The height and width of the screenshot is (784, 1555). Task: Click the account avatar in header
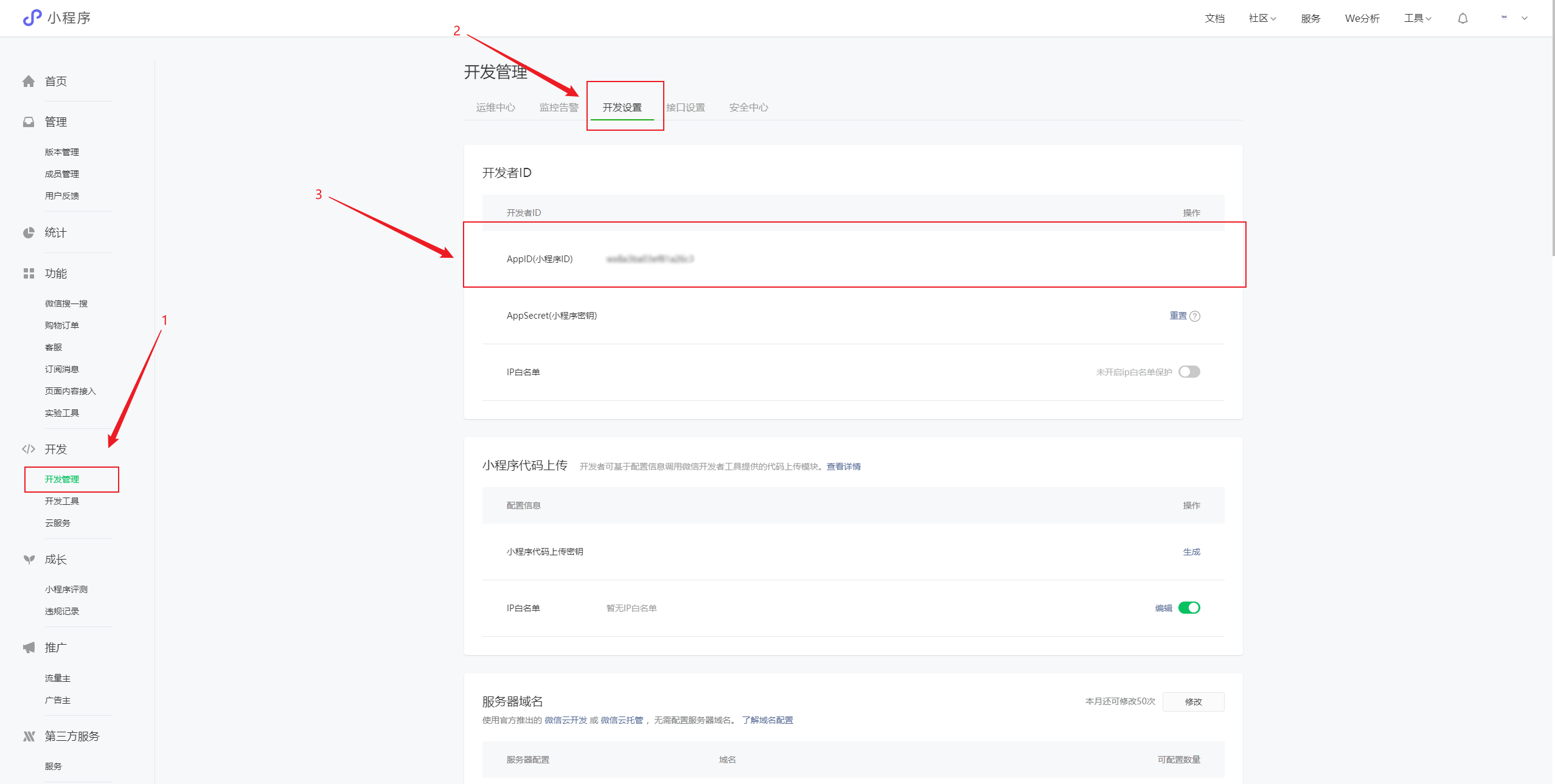(x=1504, y=18)
